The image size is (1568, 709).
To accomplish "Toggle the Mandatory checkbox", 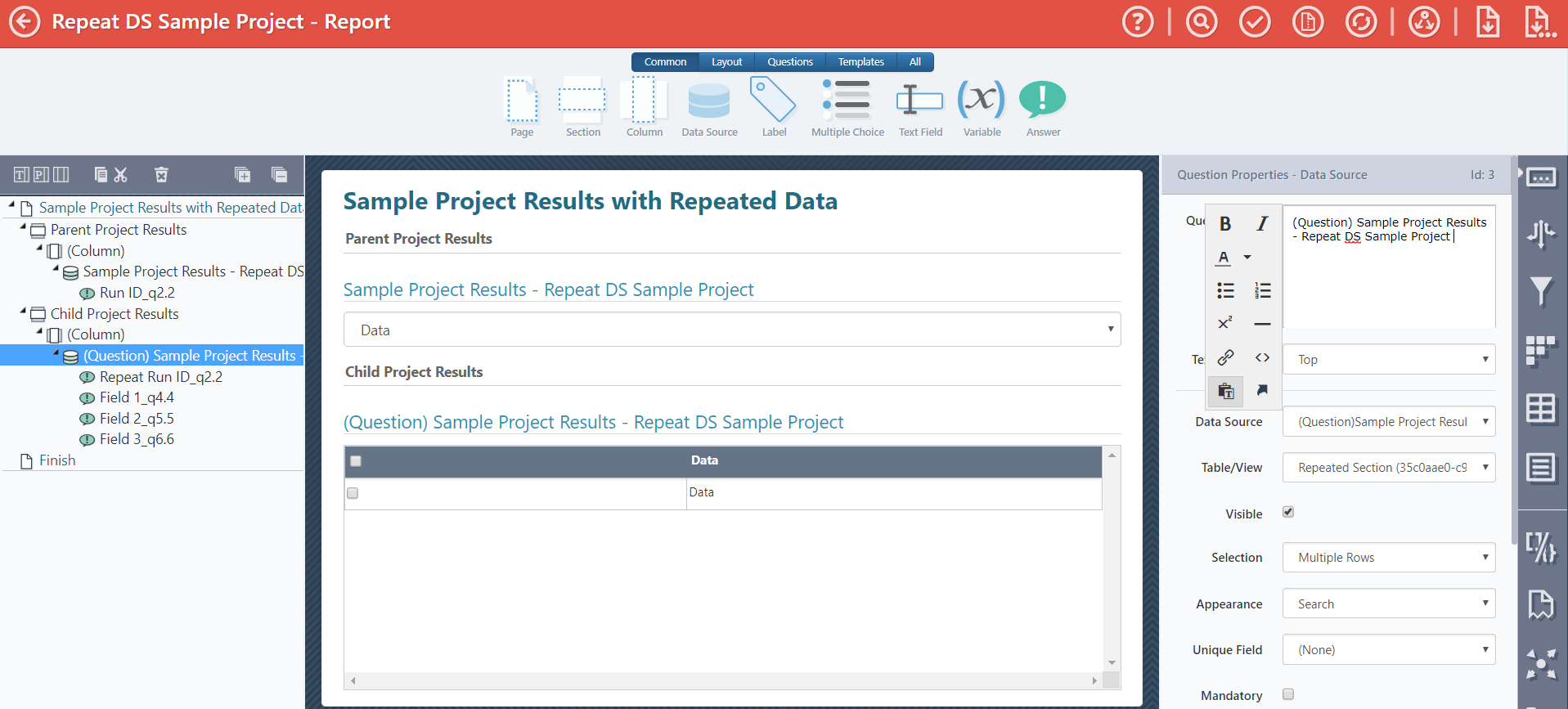I will (1288, 694).
